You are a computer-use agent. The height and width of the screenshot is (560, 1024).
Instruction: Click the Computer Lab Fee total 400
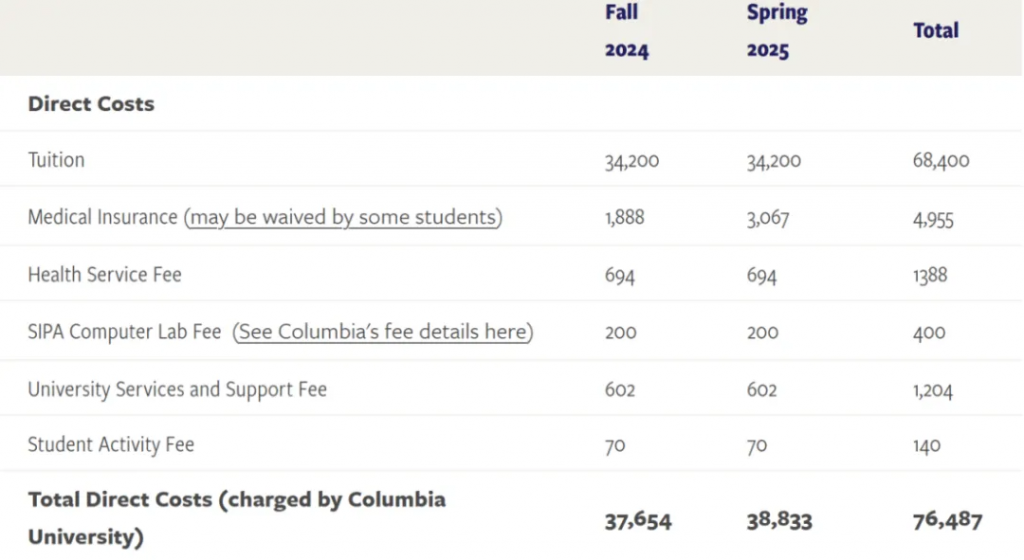point(929,332)
